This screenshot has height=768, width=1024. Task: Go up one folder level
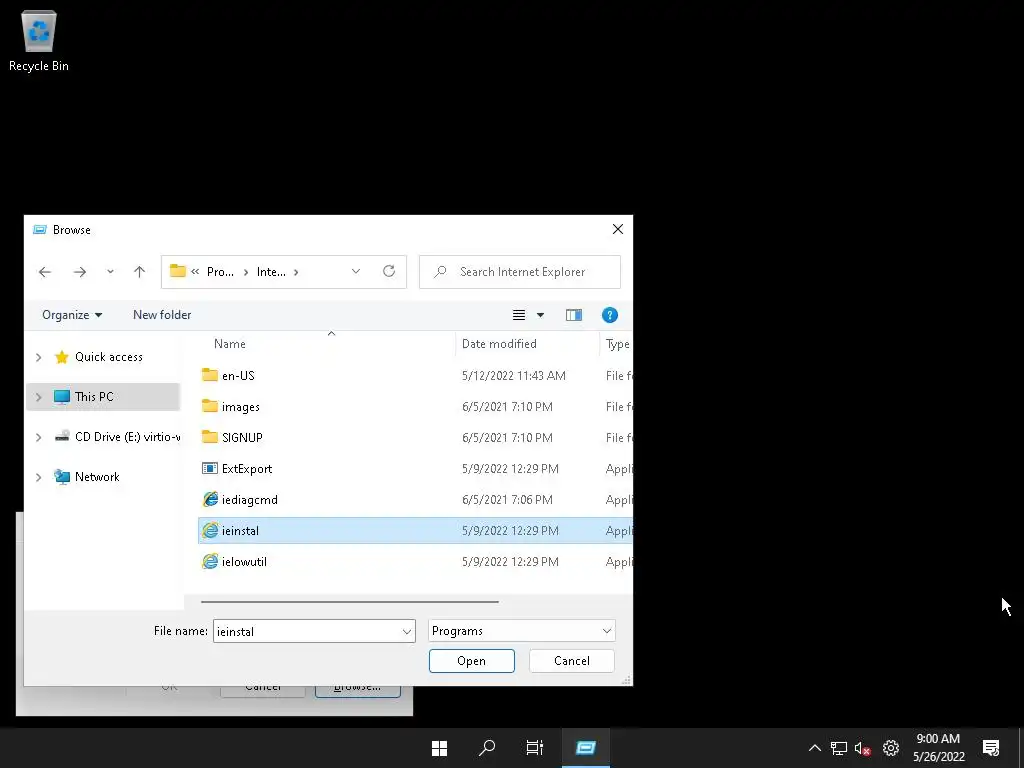point(139,272)
